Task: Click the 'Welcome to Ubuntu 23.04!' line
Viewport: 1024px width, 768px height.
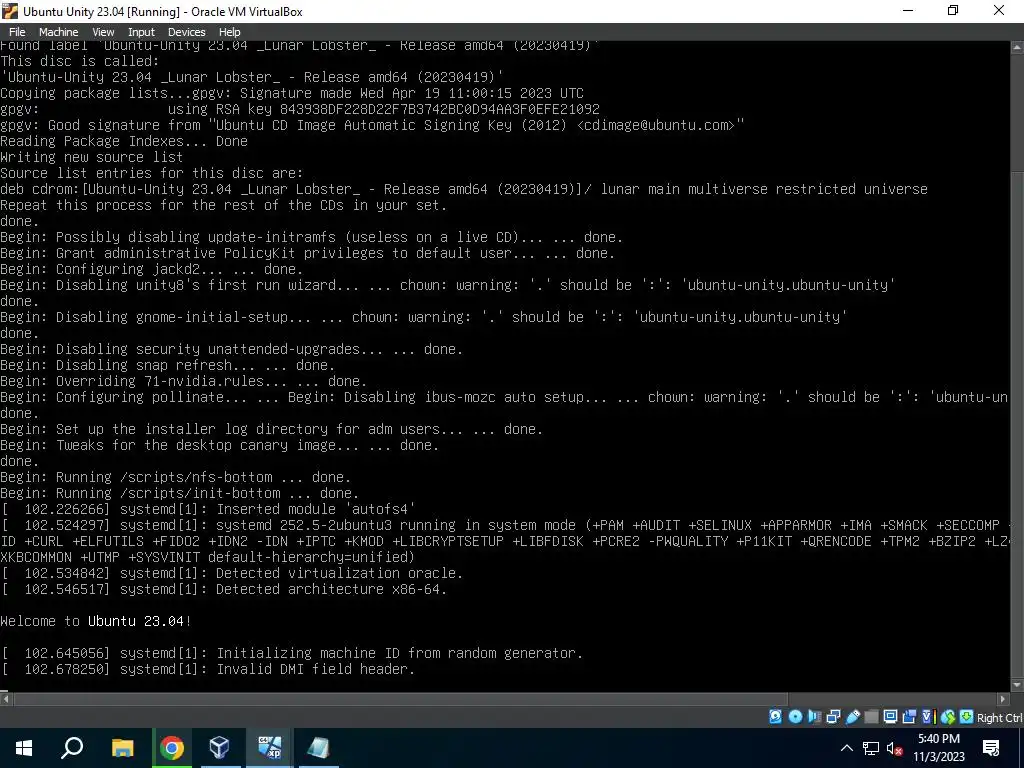Action: click(95, 621)
